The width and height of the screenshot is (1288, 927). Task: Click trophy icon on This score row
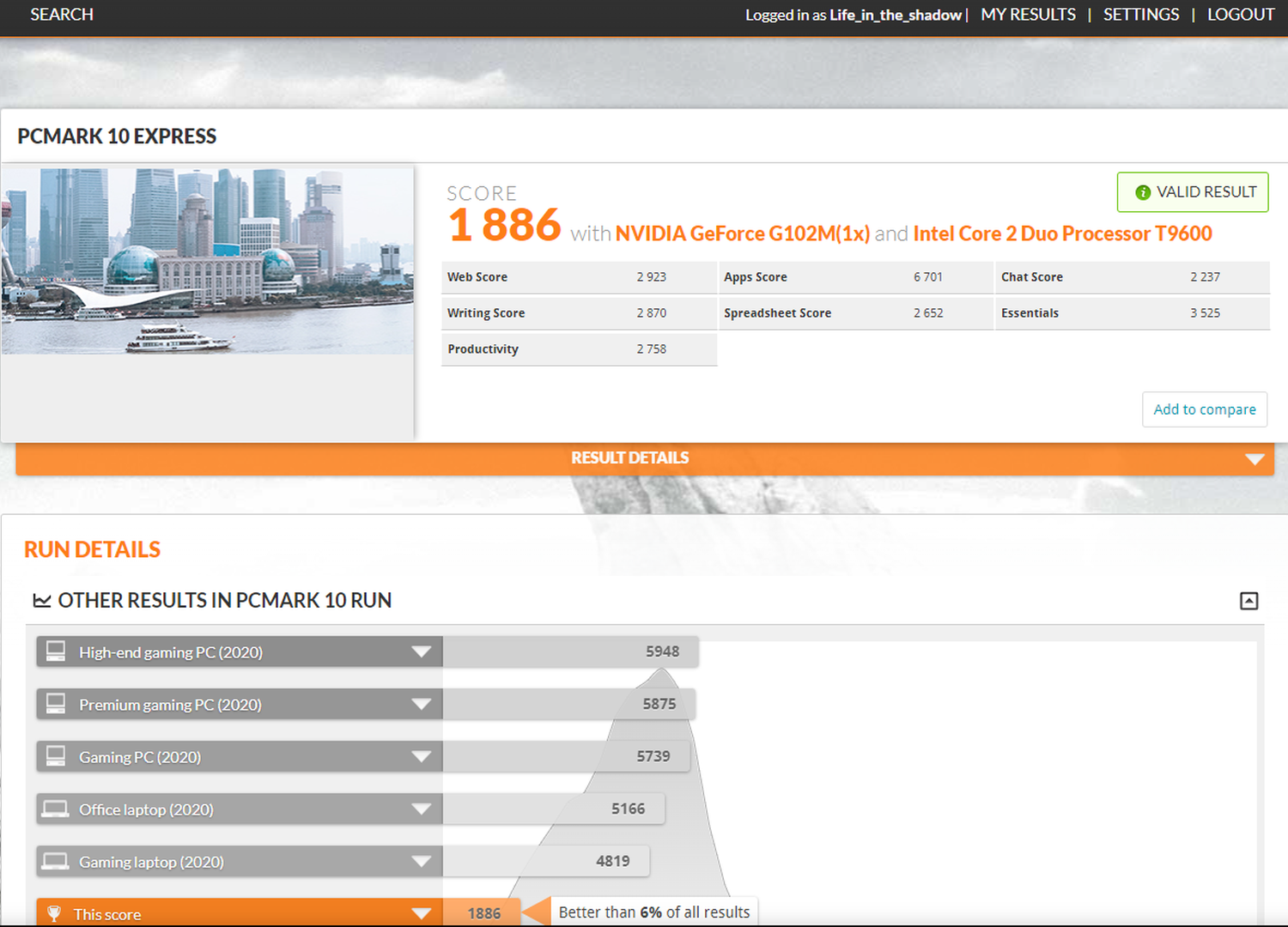54,914
